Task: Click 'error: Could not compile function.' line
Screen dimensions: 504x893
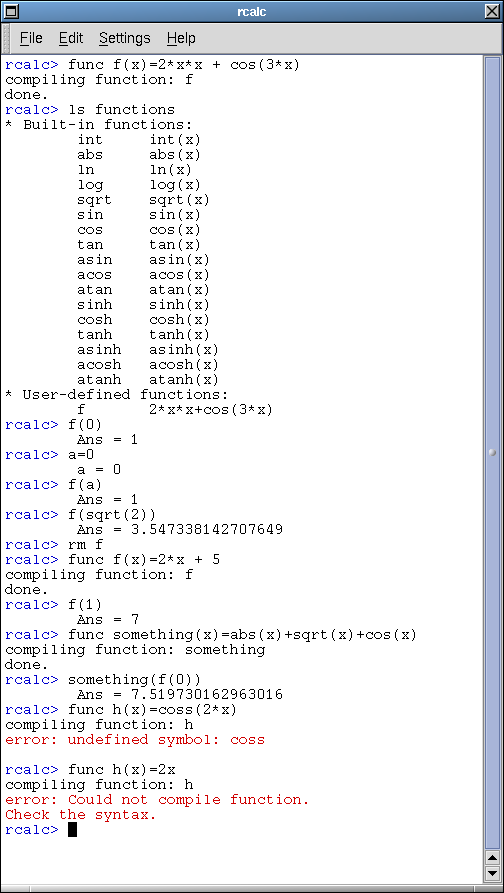Action: [157, 800]
